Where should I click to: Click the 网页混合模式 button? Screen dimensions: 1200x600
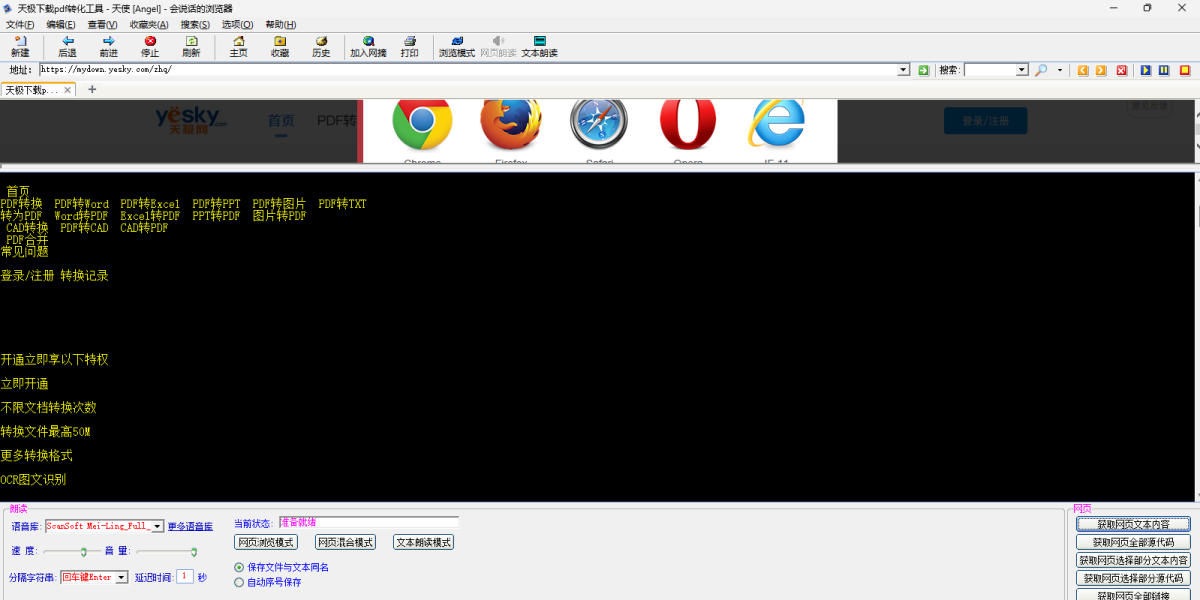coord(345,542)
